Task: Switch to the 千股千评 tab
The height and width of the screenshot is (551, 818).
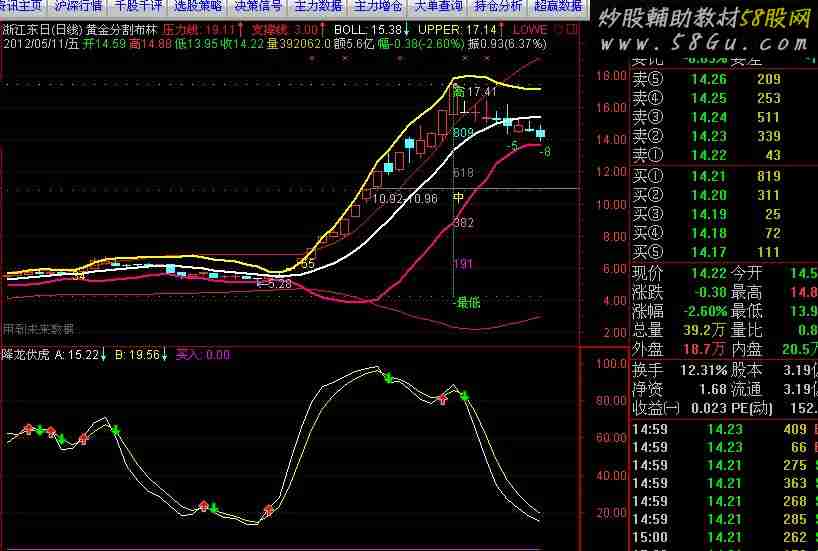Action: pos(139,5)
